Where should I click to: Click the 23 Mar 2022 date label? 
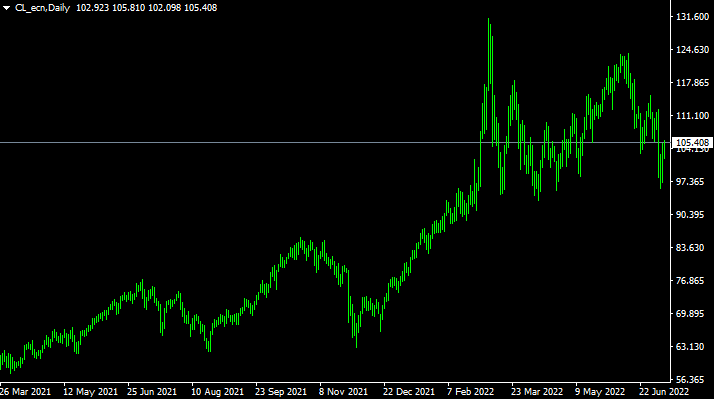(537, 392)
